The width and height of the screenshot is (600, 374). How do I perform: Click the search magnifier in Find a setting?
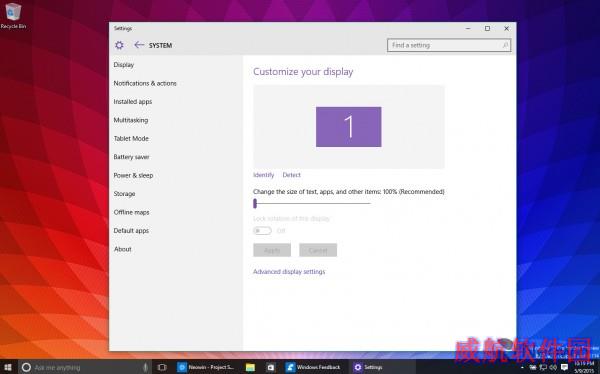pyautogui.click(x=505, y=45)
